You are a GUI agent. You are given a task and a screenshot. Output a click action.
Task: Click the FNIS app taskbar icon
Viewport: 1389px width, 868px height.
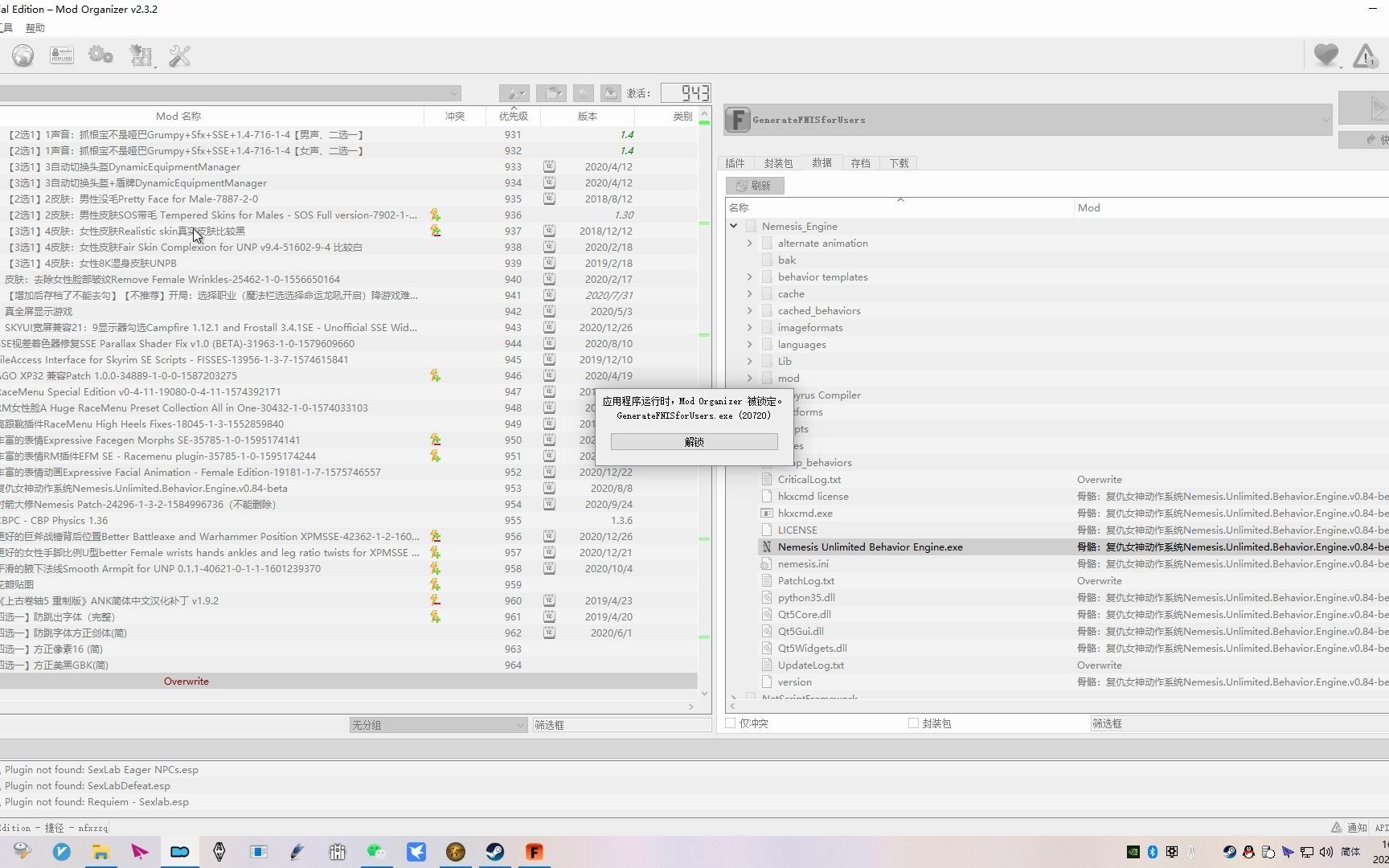[534, 852]
